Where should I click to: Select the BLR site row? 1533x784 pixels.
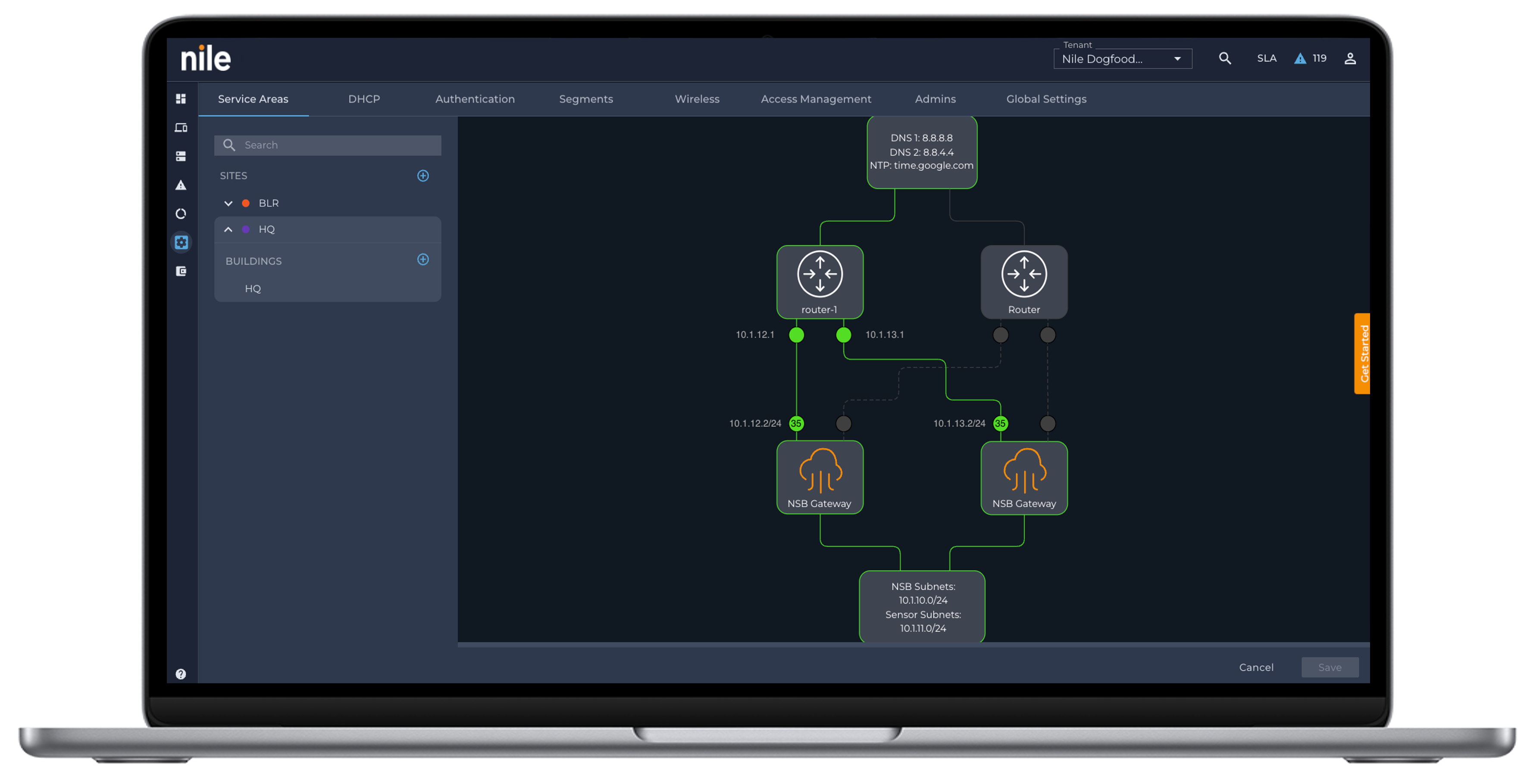tap(328, 203)
